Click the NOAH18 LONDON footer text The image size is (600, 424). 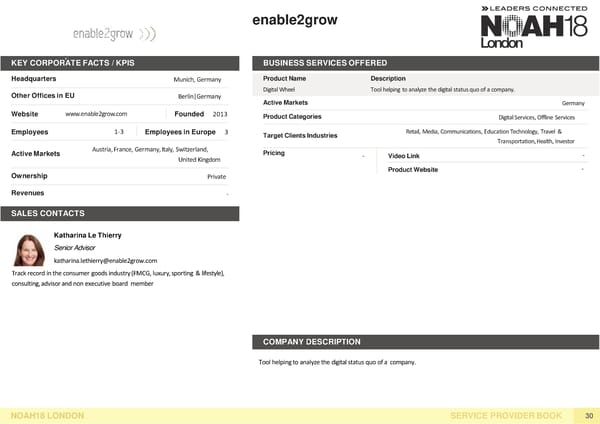point(47,414)
